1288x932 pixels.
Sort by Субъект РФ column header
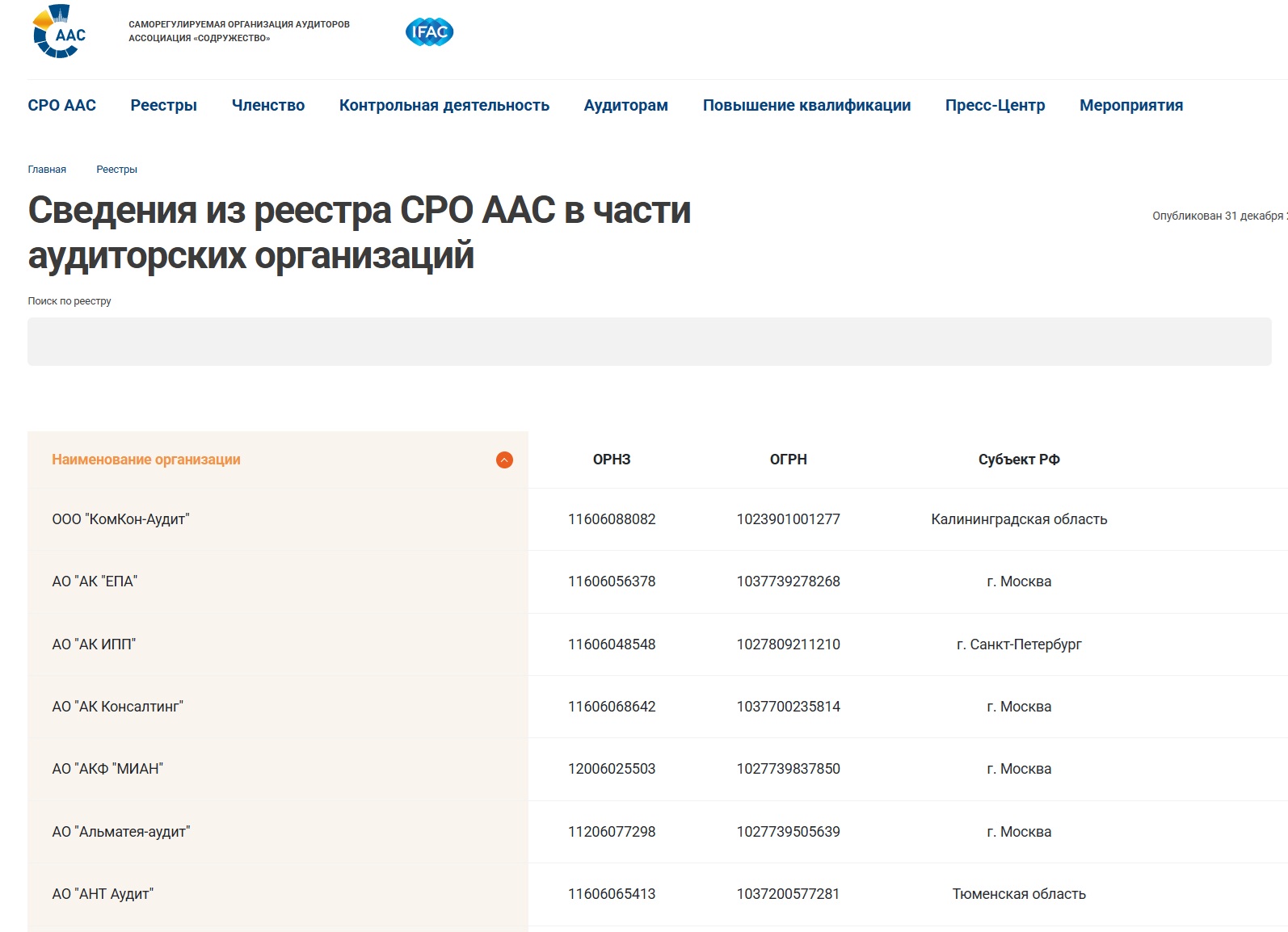coord(1019,460)
